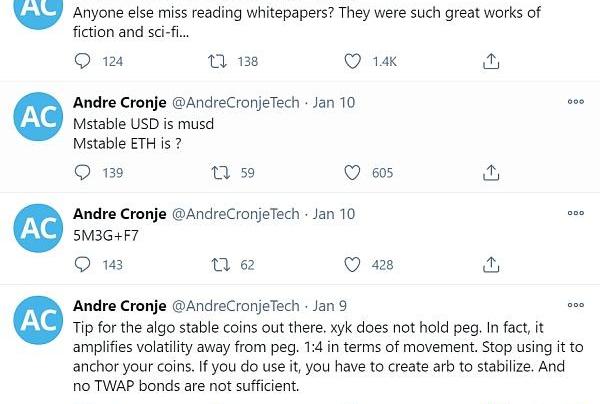Open Andre Cronje profile from Mstable tweet
The image size is (600, 404).
[120, 102]
